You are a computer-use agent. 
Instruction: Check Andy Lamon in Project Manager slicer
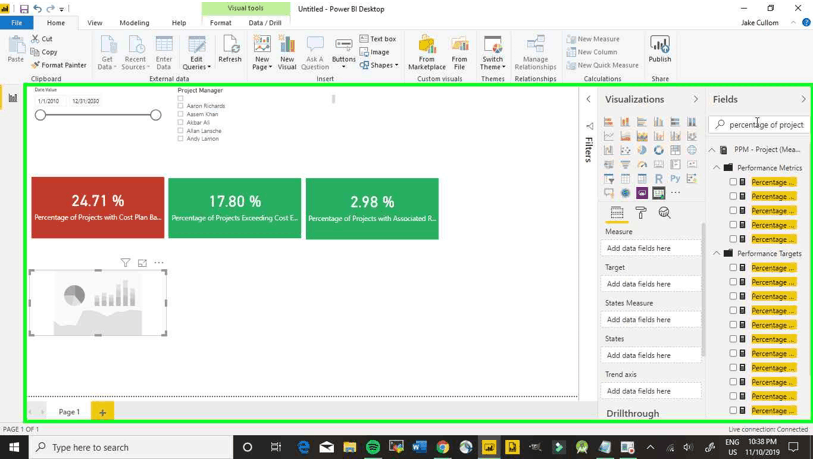pos(180,139)
